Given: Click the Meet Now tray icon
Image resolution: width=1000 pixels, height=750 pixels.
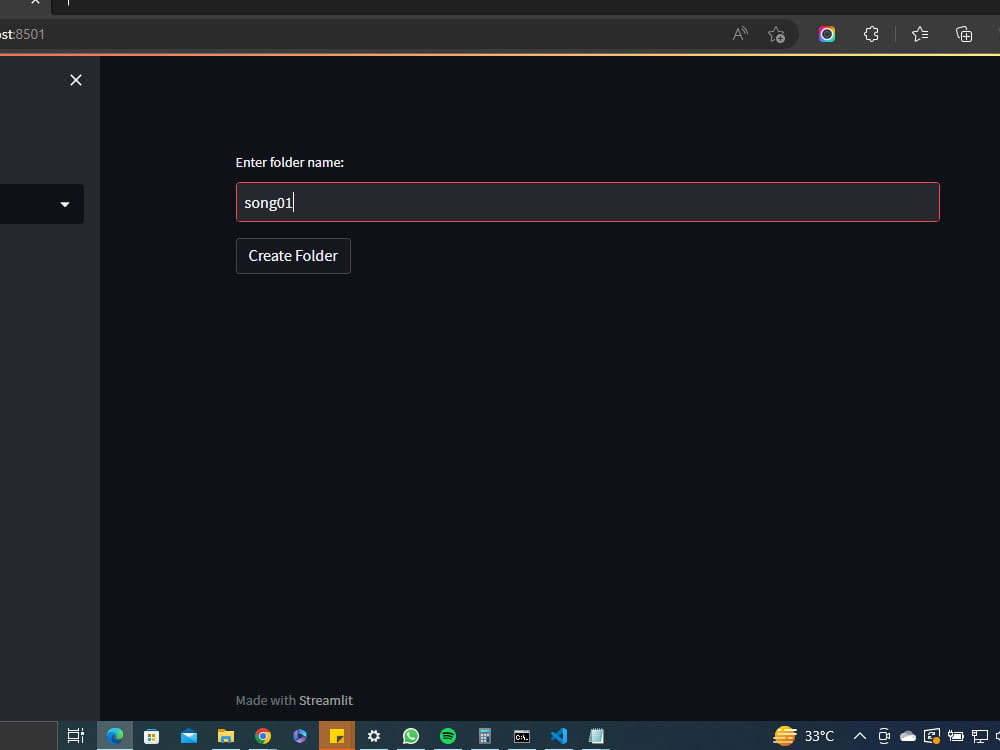Looking at the screenshot, I should point(883,736).
